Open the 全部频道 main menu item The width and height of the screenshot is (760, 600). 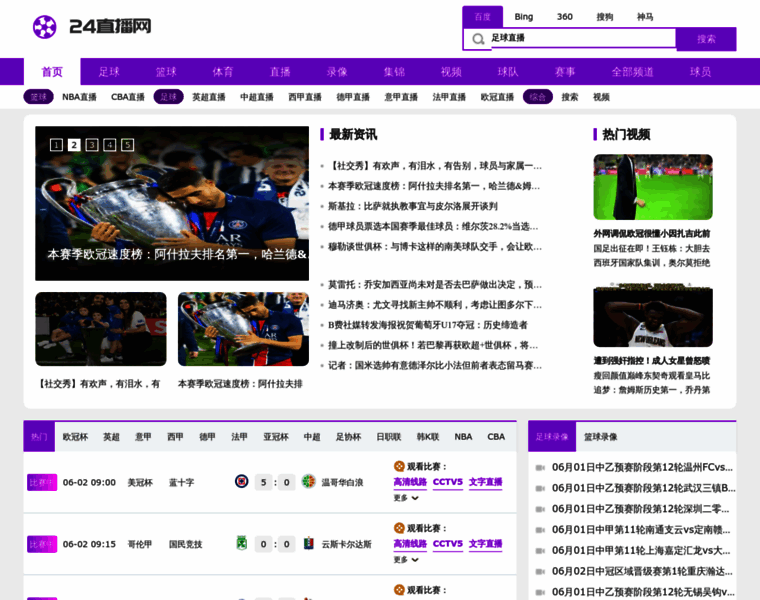pos(632,72)
